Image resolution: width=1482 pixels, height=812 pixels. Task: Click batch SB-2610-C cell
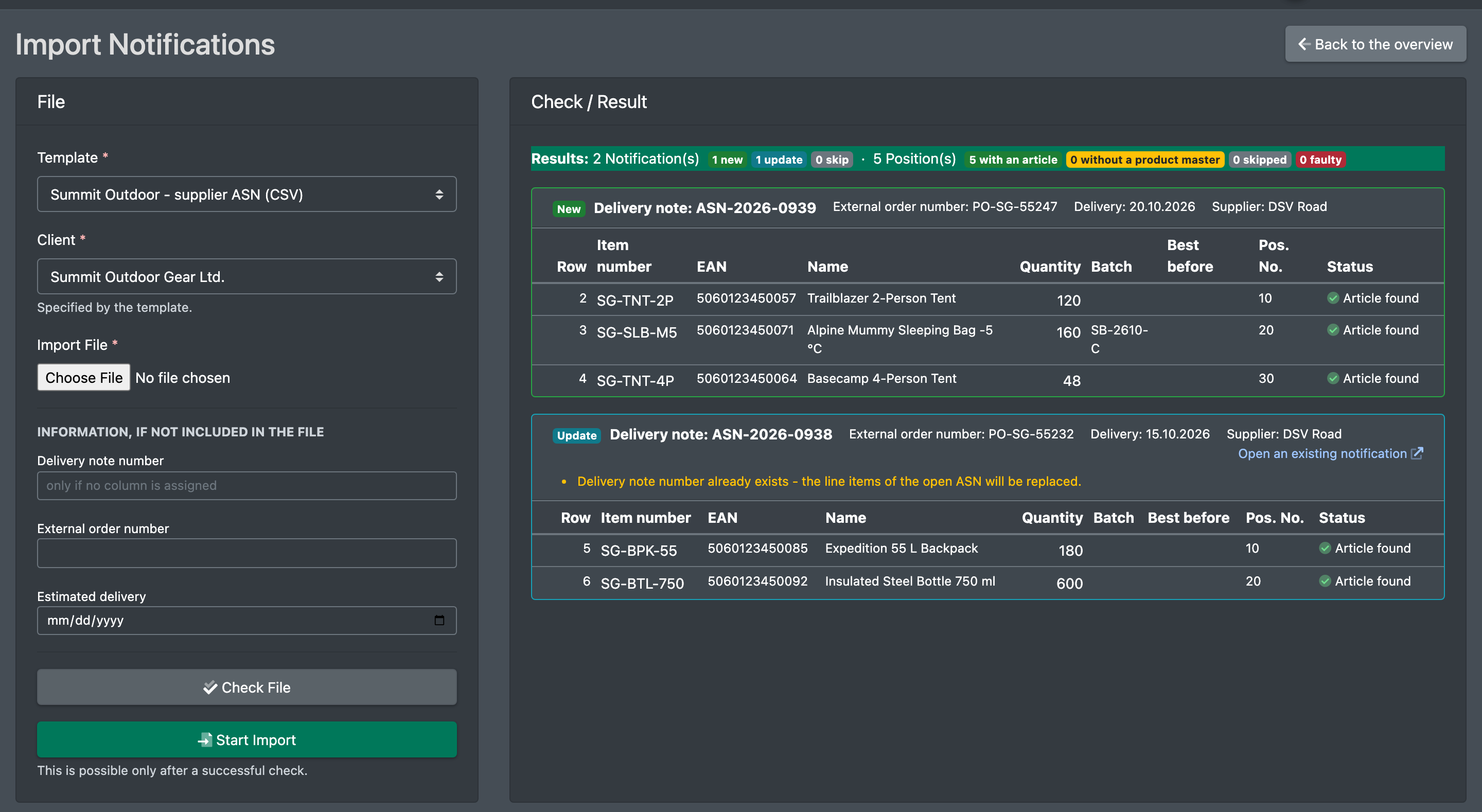pos(1119,339)
